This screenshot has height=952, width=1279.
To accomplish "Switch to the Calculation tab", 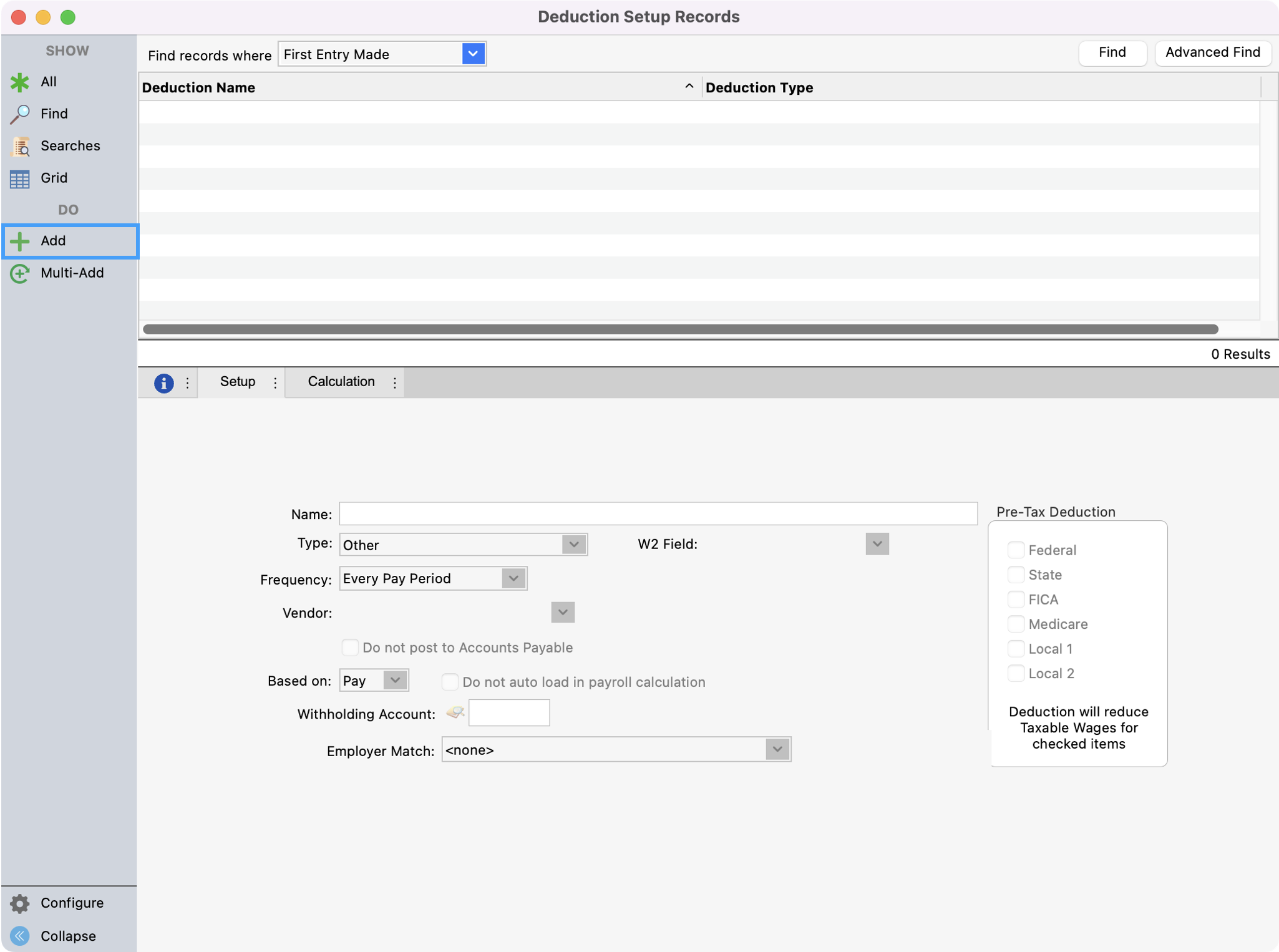I will 341,382.
